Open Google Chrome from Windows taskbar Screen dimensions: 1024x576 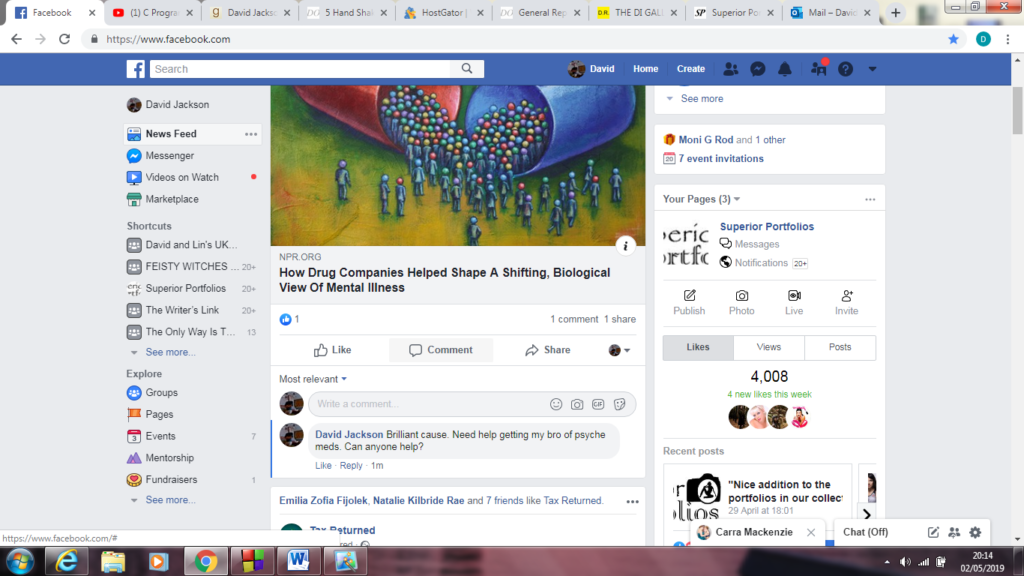[x=206, y=561]
